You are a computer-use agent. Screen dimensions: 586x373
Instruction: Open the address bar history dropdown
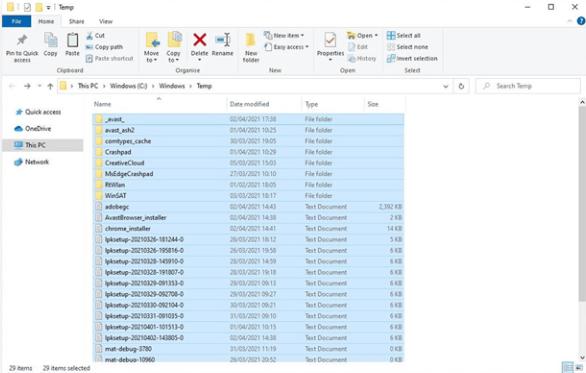point(445,86)
